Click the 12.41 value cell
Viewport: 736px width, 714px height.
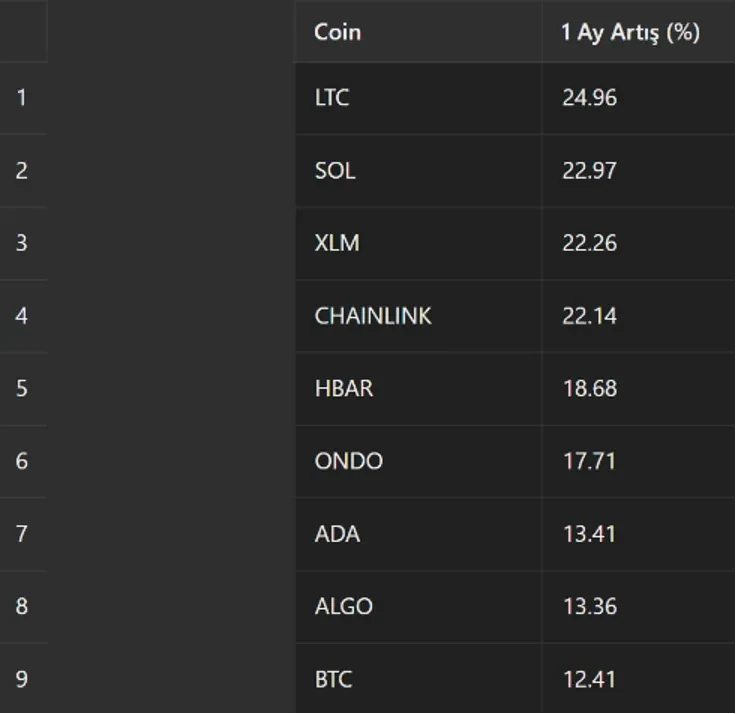(x=638, y=679)
